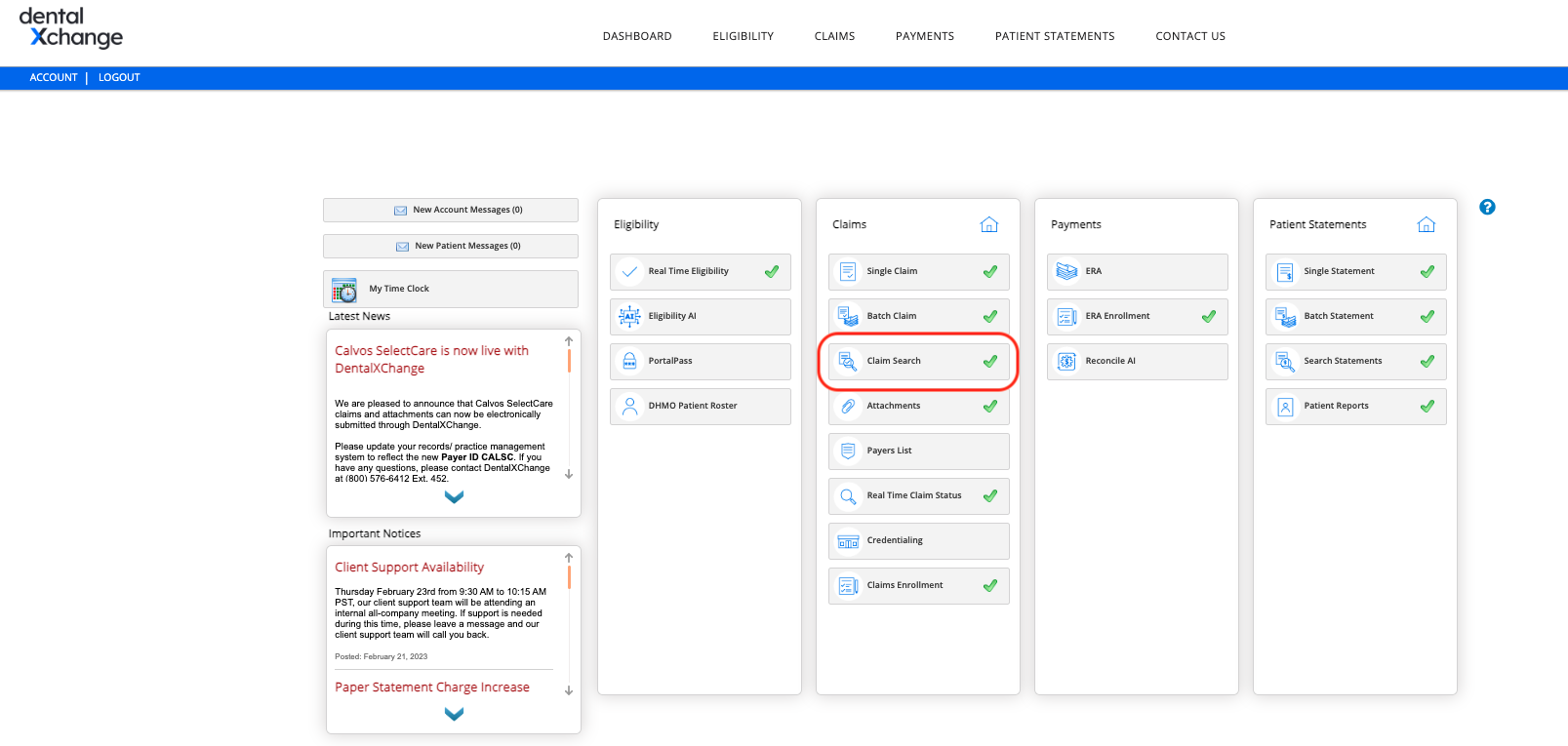The height and width of the screenshot is (746, 1568).
Task: Expand Latest News with the blue chevron
Action: (454, 496)
